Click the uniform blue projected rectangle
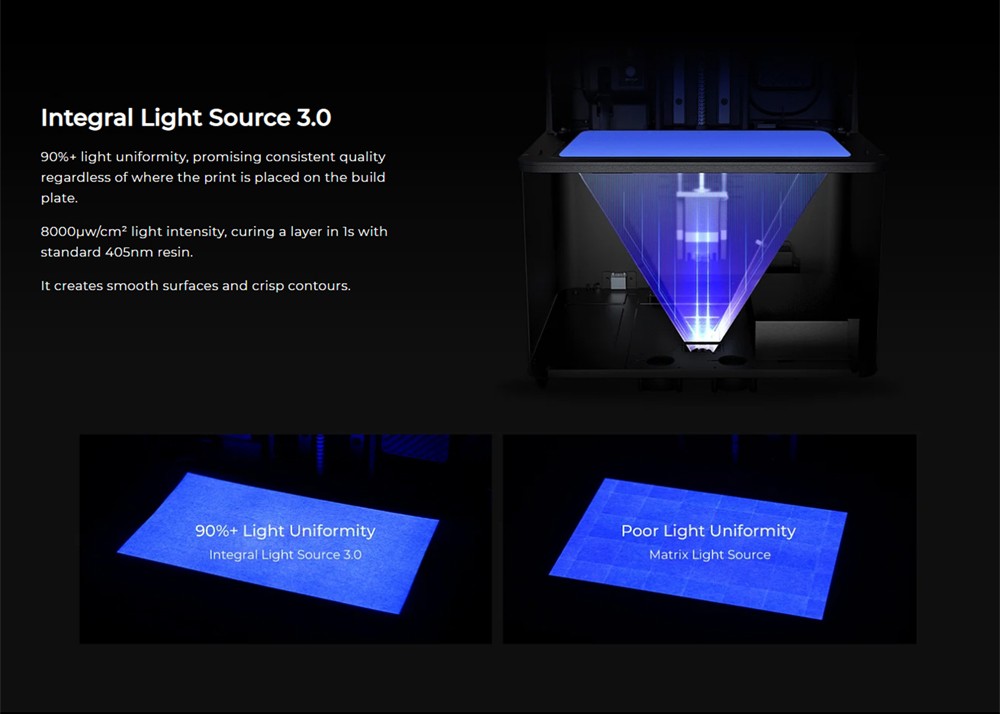Image resolution: width=1000 pixels, height=714 pixels. [279, 543]
